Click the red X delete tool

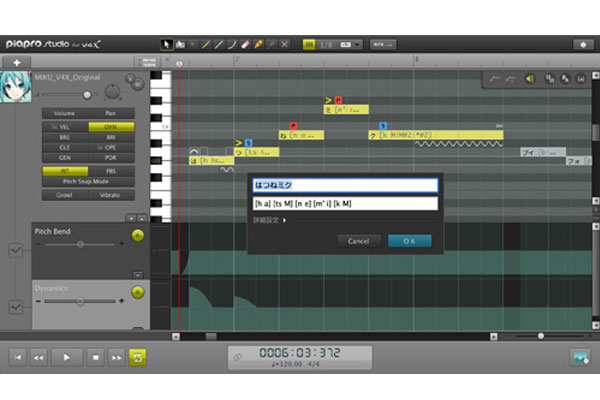(284, 44)
